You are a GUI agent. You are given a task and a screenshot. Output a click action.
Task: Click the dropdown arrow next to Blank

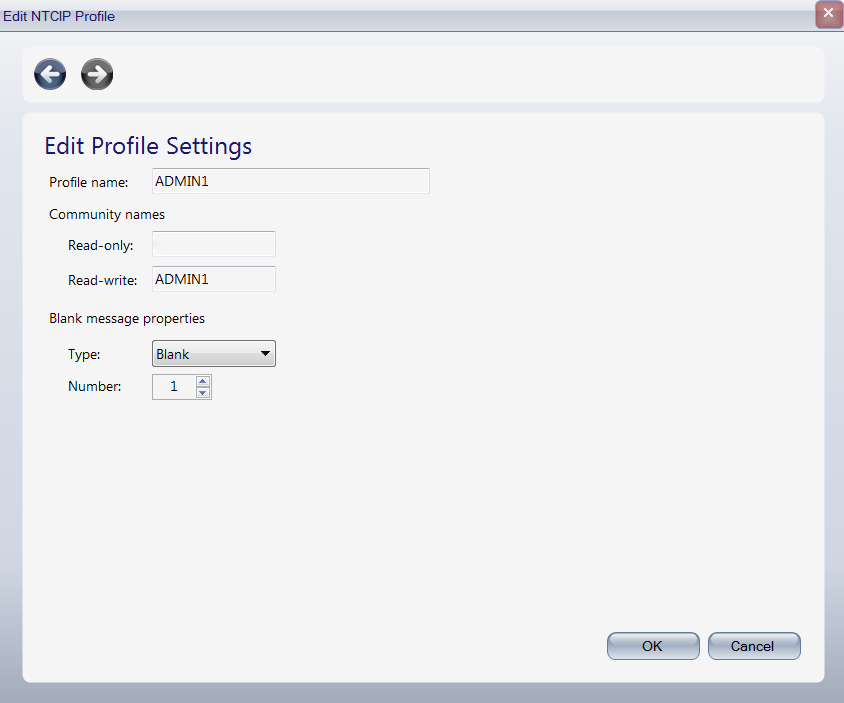(x=266, y=353)
